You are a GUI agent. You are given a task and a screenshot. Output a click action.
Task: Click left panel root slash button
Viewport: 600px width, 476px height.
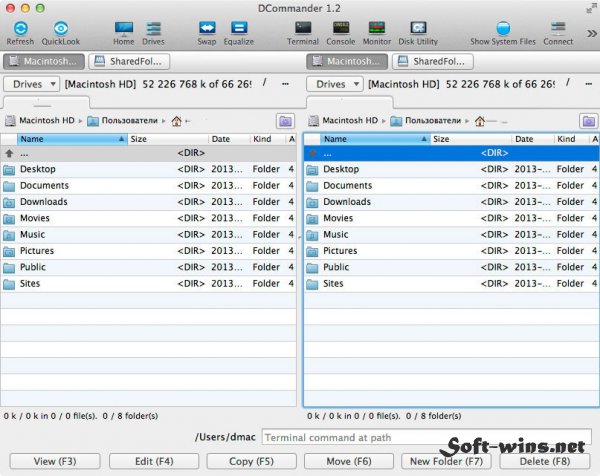pyautogui.click(x=264, y=82)
